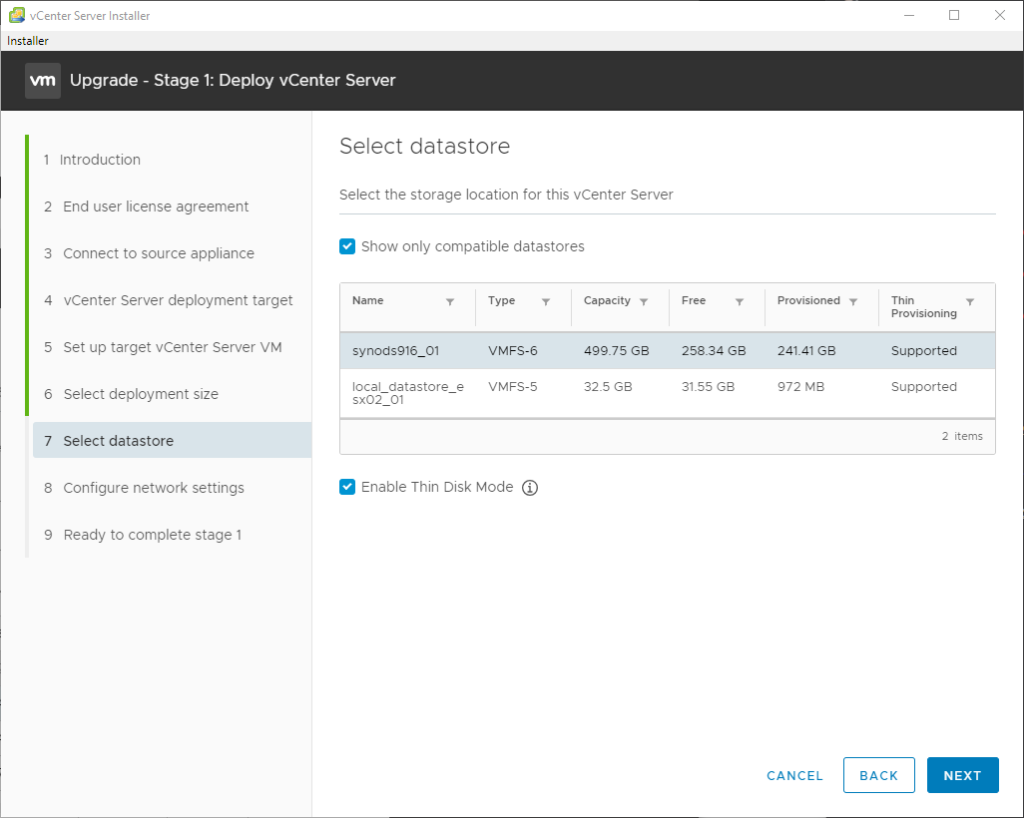Go to Connect to source appliance step
The width and height of the screenshot is (1024, 818).
(x=149, y=253)
